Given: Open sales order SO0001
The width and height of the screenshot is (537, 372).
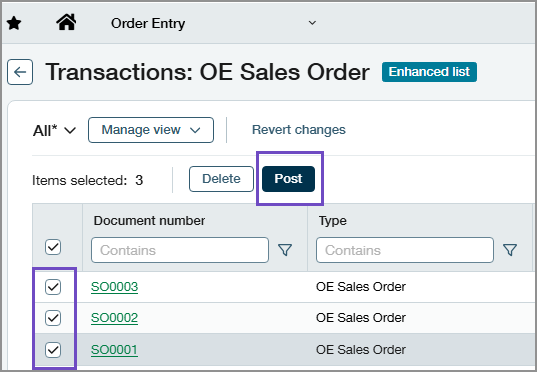Looking at the screenshot, I should [114, 350].
